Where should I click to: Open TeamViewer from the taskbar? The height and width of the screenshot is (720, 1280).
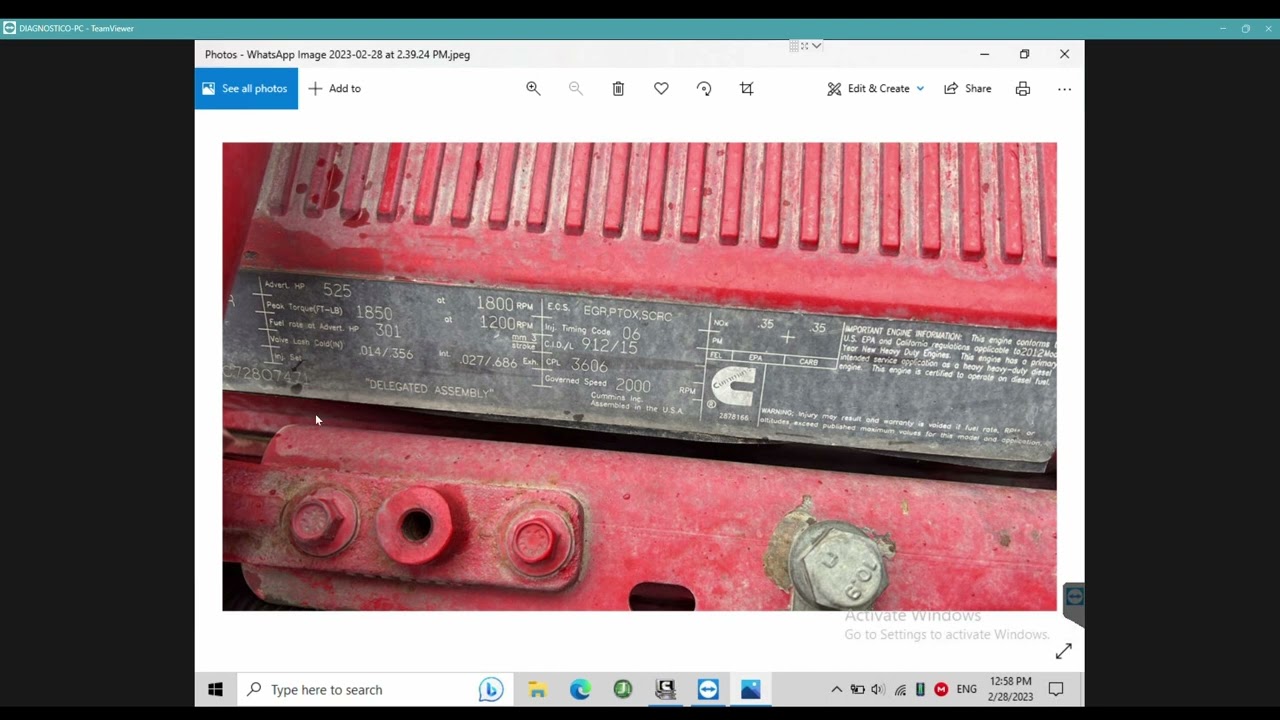(x=708, y=689)
